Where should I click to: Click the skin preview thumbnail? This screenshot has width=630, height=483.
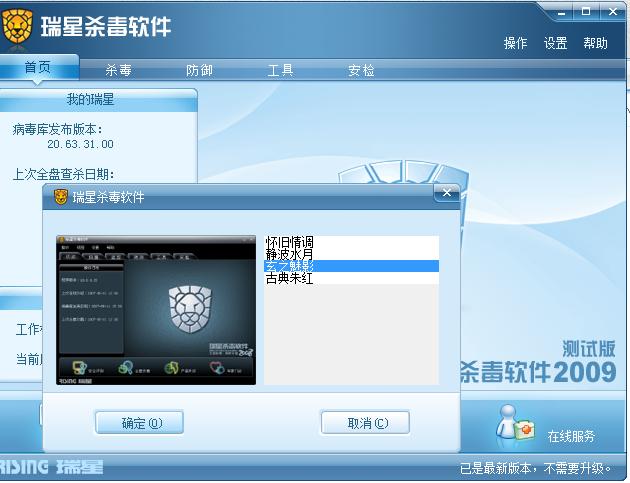coord(156,310)
